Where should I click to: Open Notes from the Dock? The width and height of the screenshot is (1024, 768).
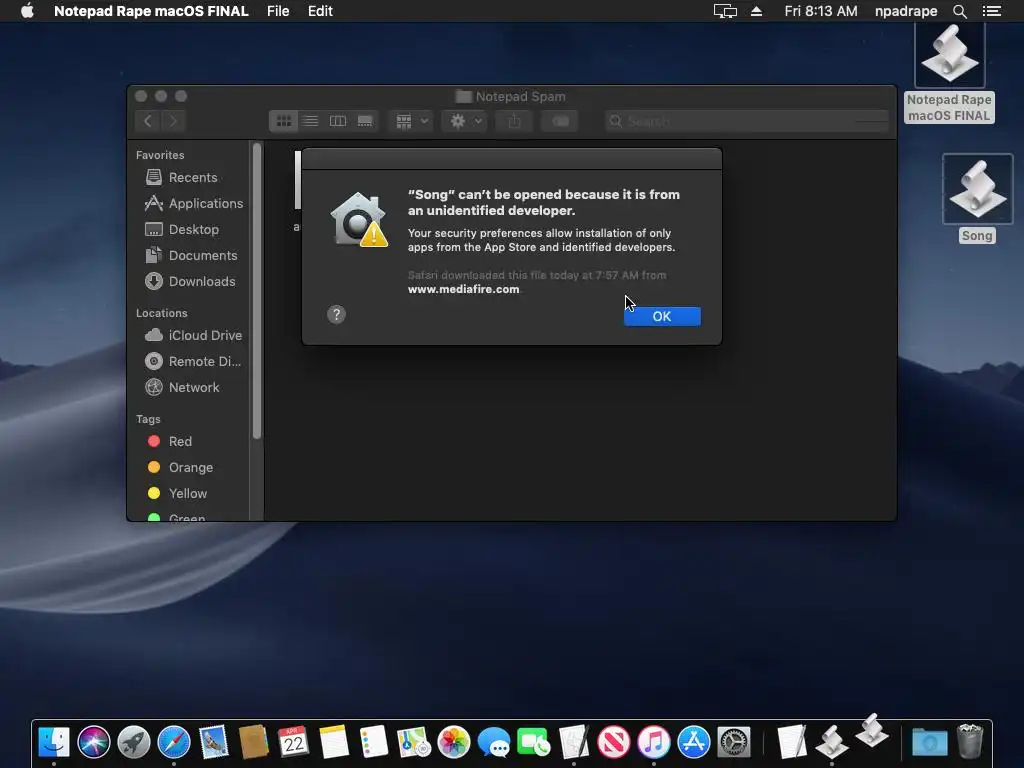(x=334, y=743)
